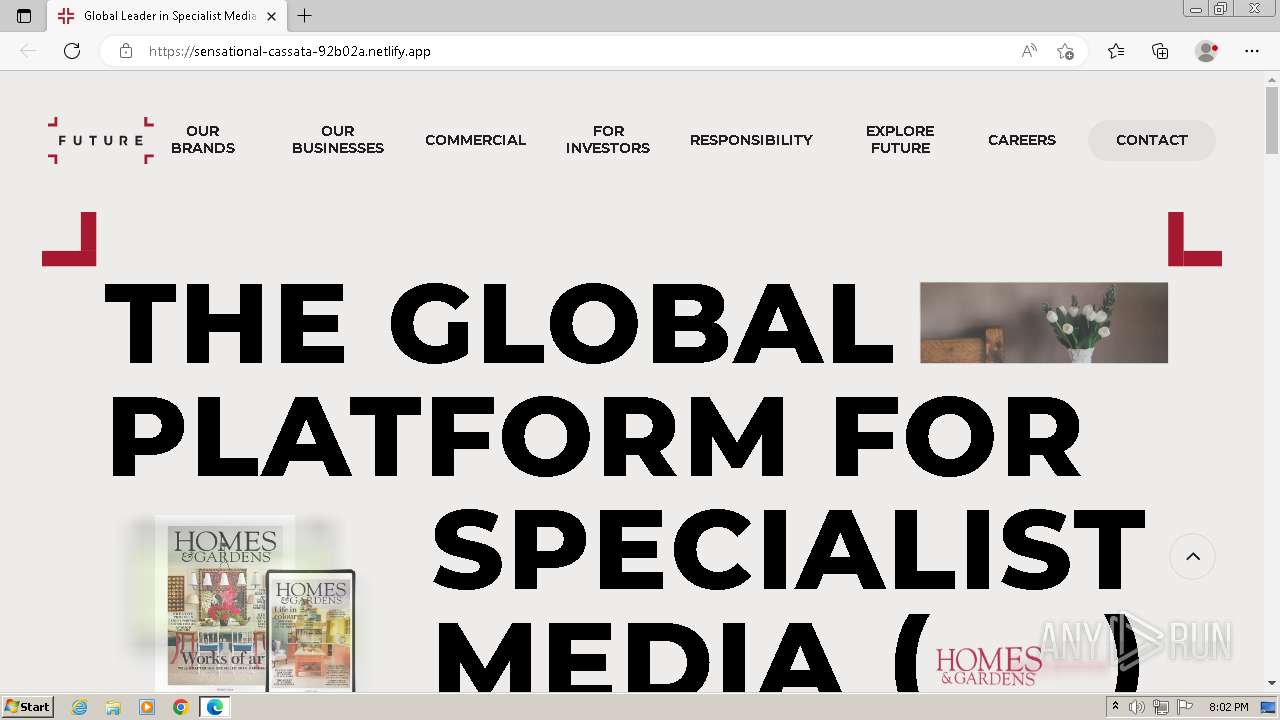This screenshot has width=1280, height=720.
Task: Open the Favorites list icon
Action: [x=1116, y=51]
